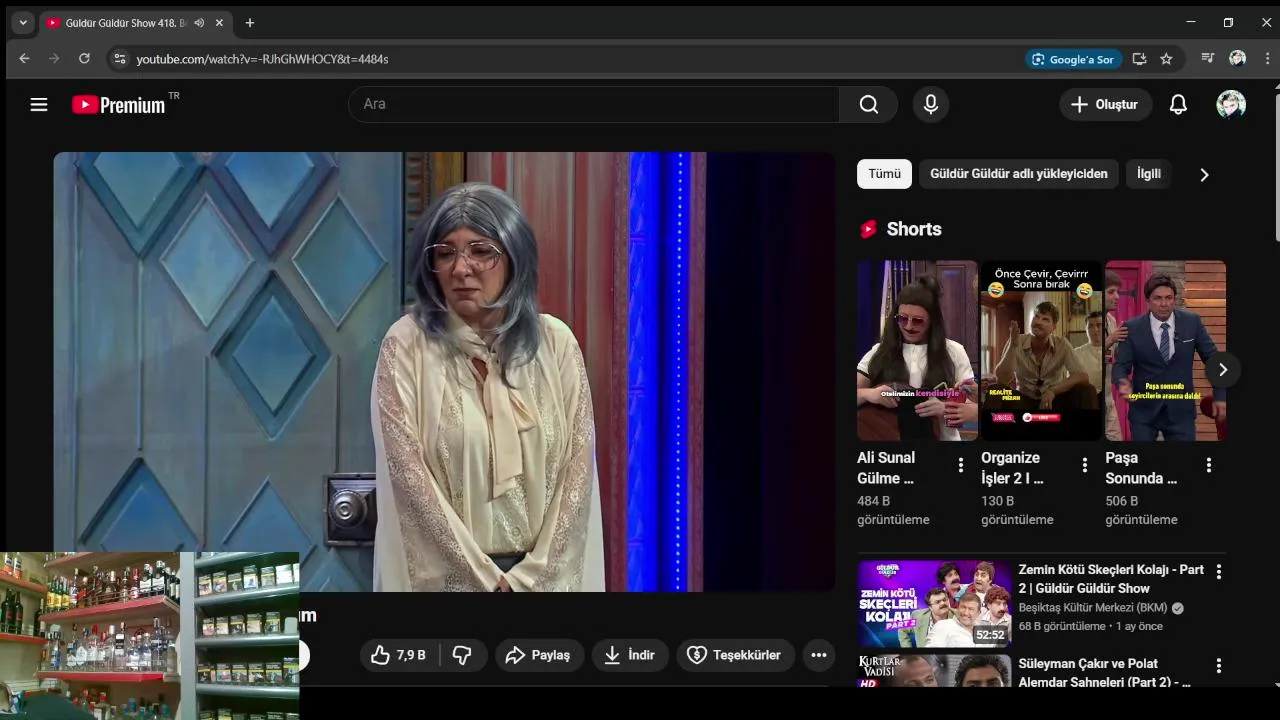Click the video player frame
The image size is (1280, 720).
coord(444,371)
